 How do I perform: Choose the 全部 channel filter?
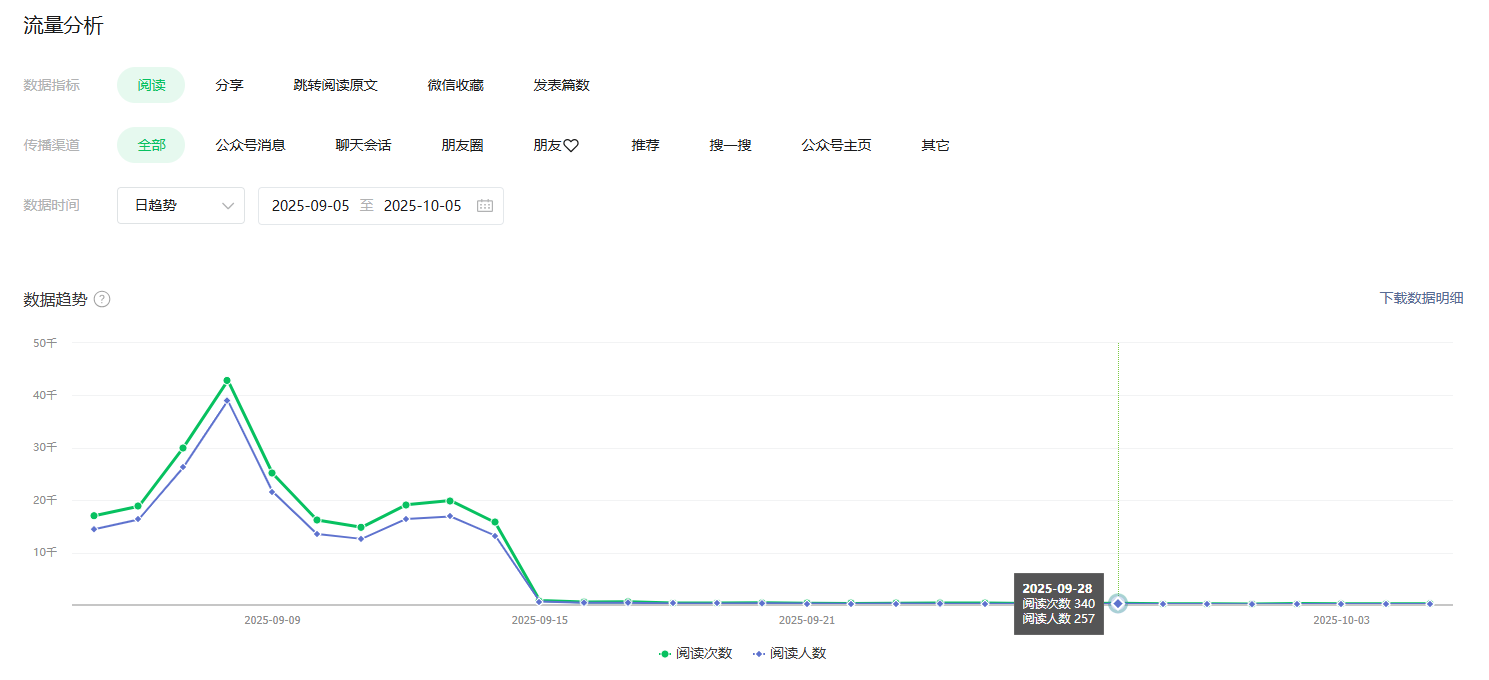[x=151, y=145]
